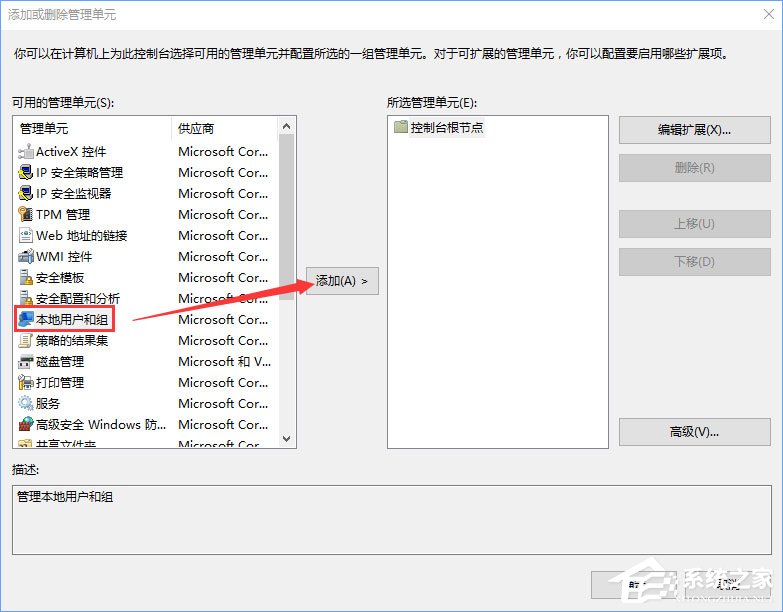The height and width of the screenshot is (612, 783).
Task: Click the IP 安全监视器 icon
Action: click(x=25, y=194)
